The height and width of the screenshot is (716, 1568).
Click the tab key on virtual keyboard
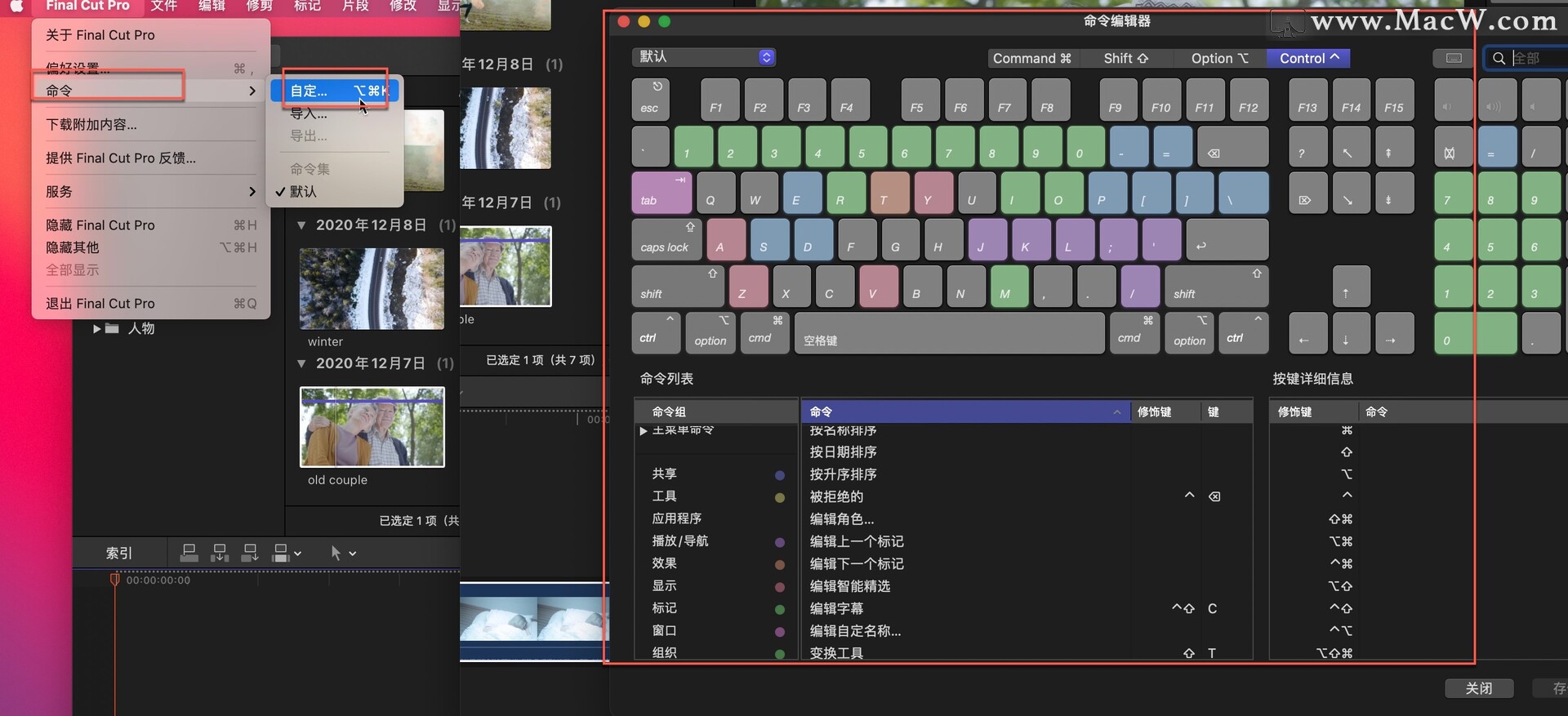tap(661, 193)
